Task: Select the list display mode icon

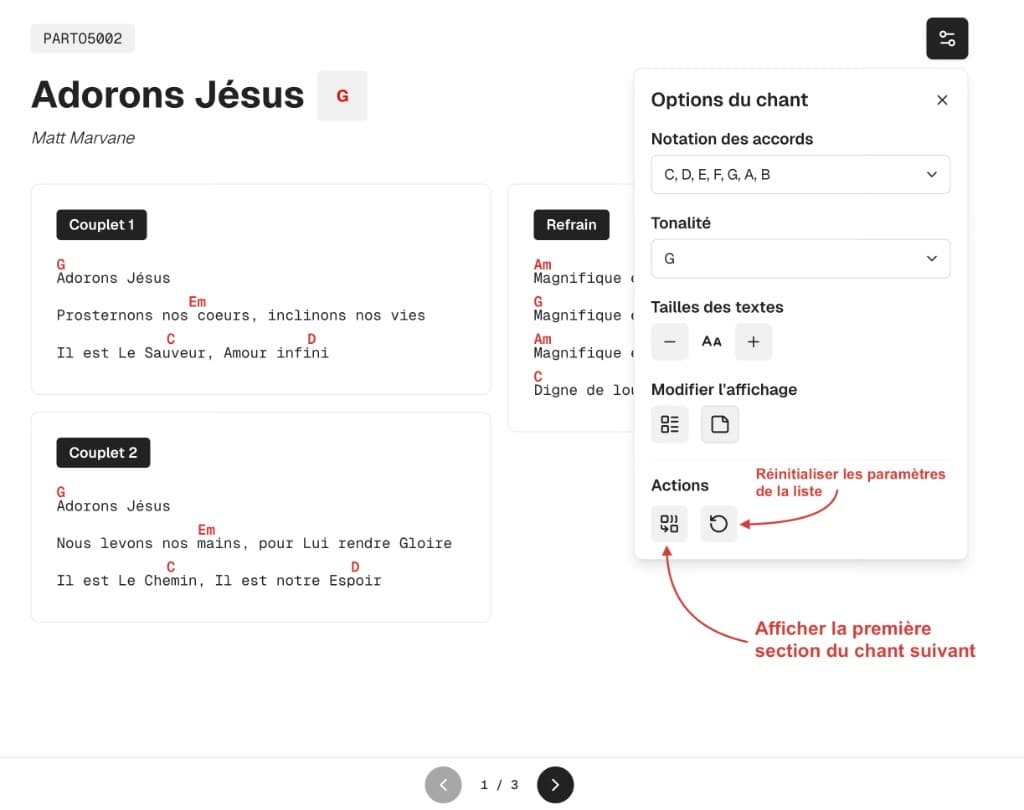Action: click(669, 424)
